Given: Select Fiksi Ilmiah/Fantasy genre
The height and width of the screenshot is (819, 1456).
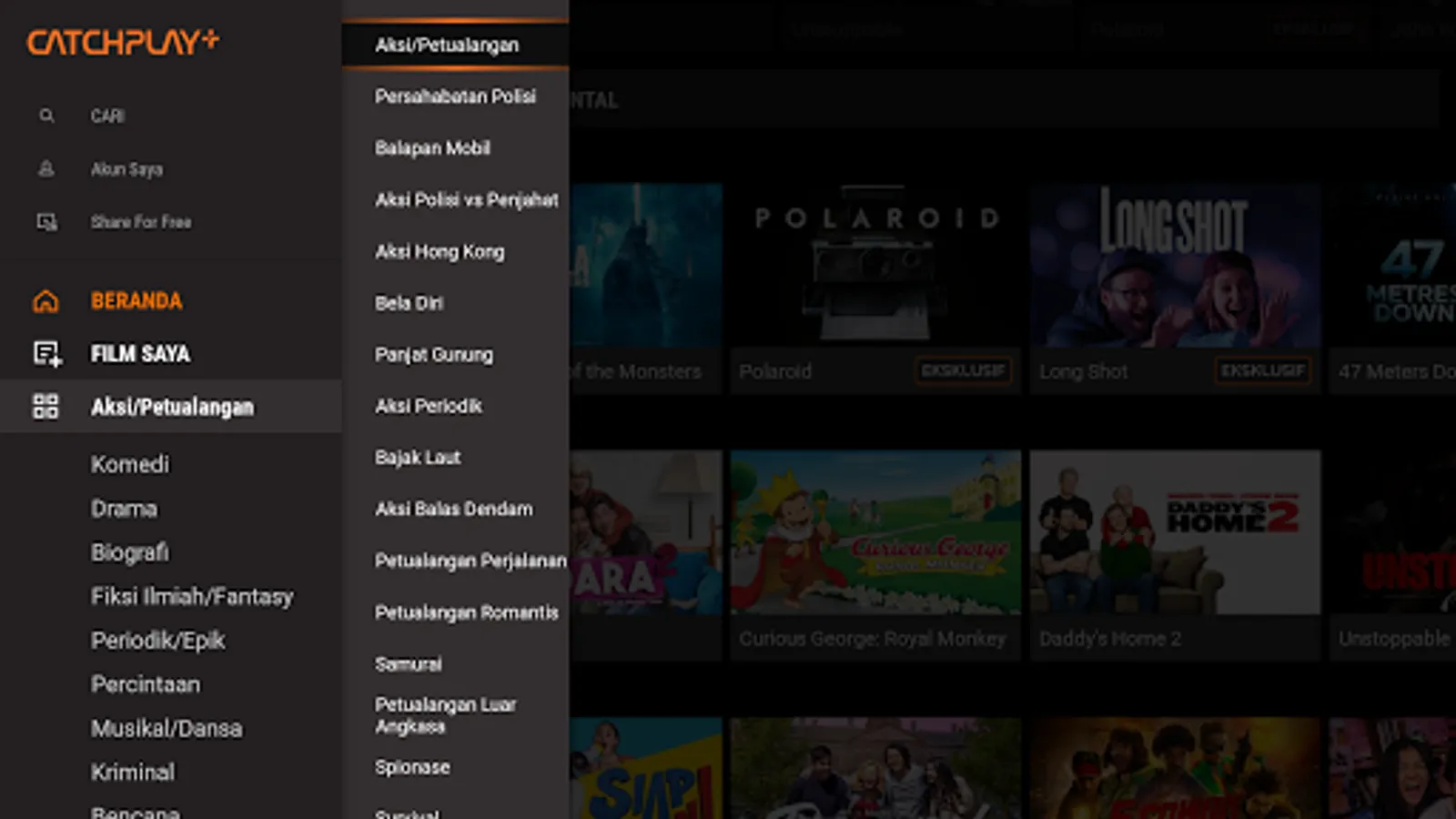Looking at the screenshot, I should 192,597.
